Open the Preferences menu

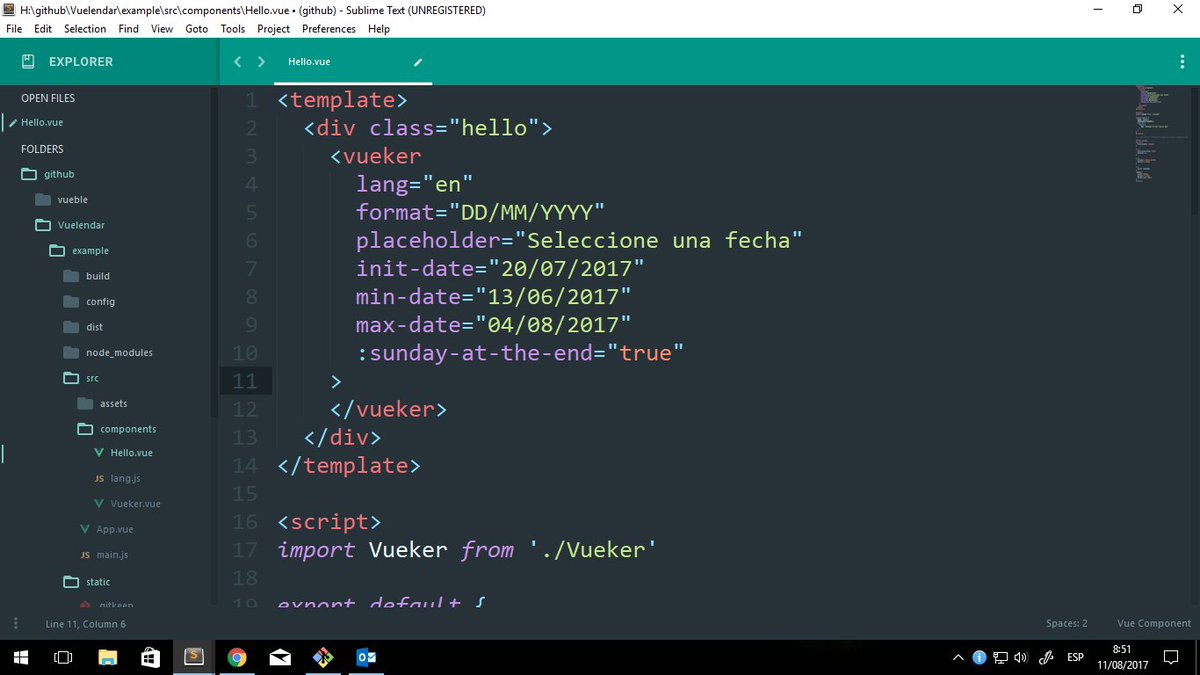[x=329, y=29]
